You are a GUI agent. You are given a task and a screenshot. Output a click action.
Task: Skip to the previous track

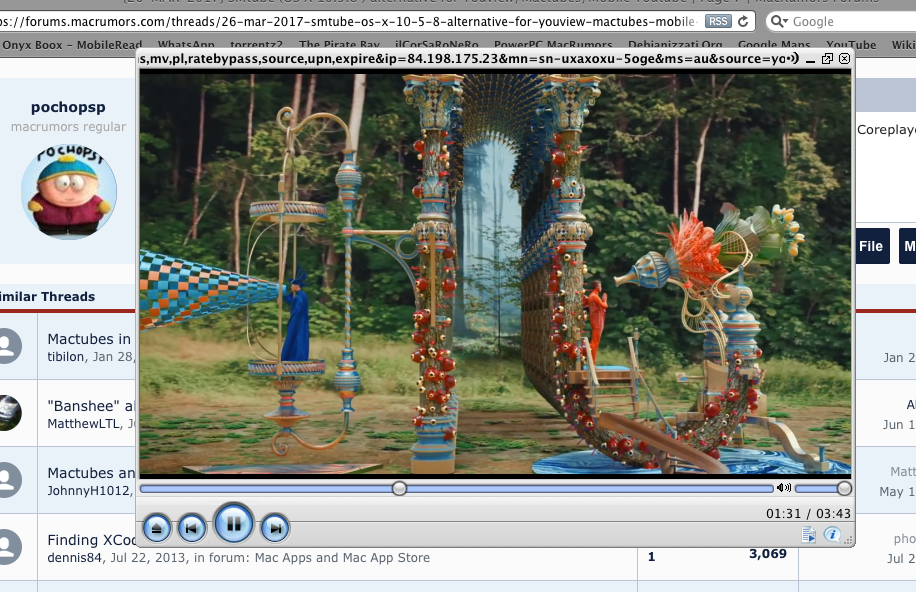[x=192, y=528]
